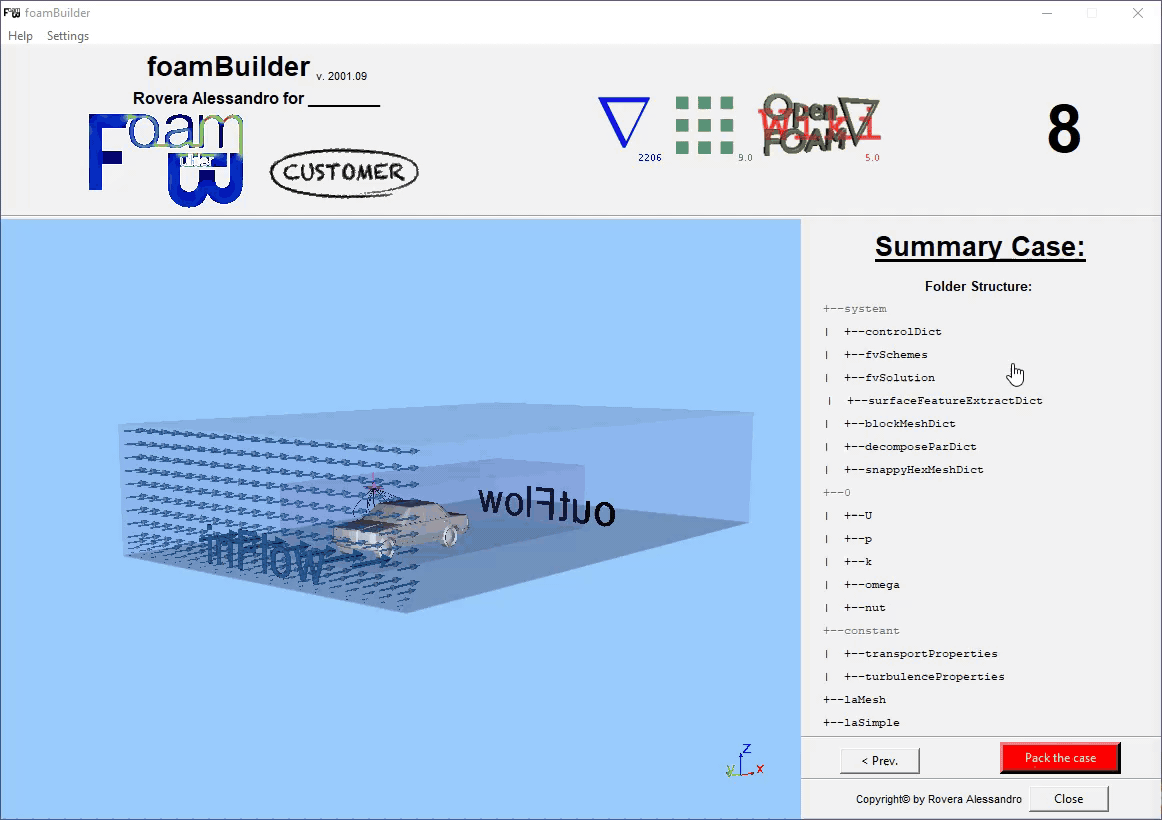Viewport: 1162px width, 820px height.
Task: Select fvSchemes in the folder structure
Action: pyautogui.click(x=886, y=355)
